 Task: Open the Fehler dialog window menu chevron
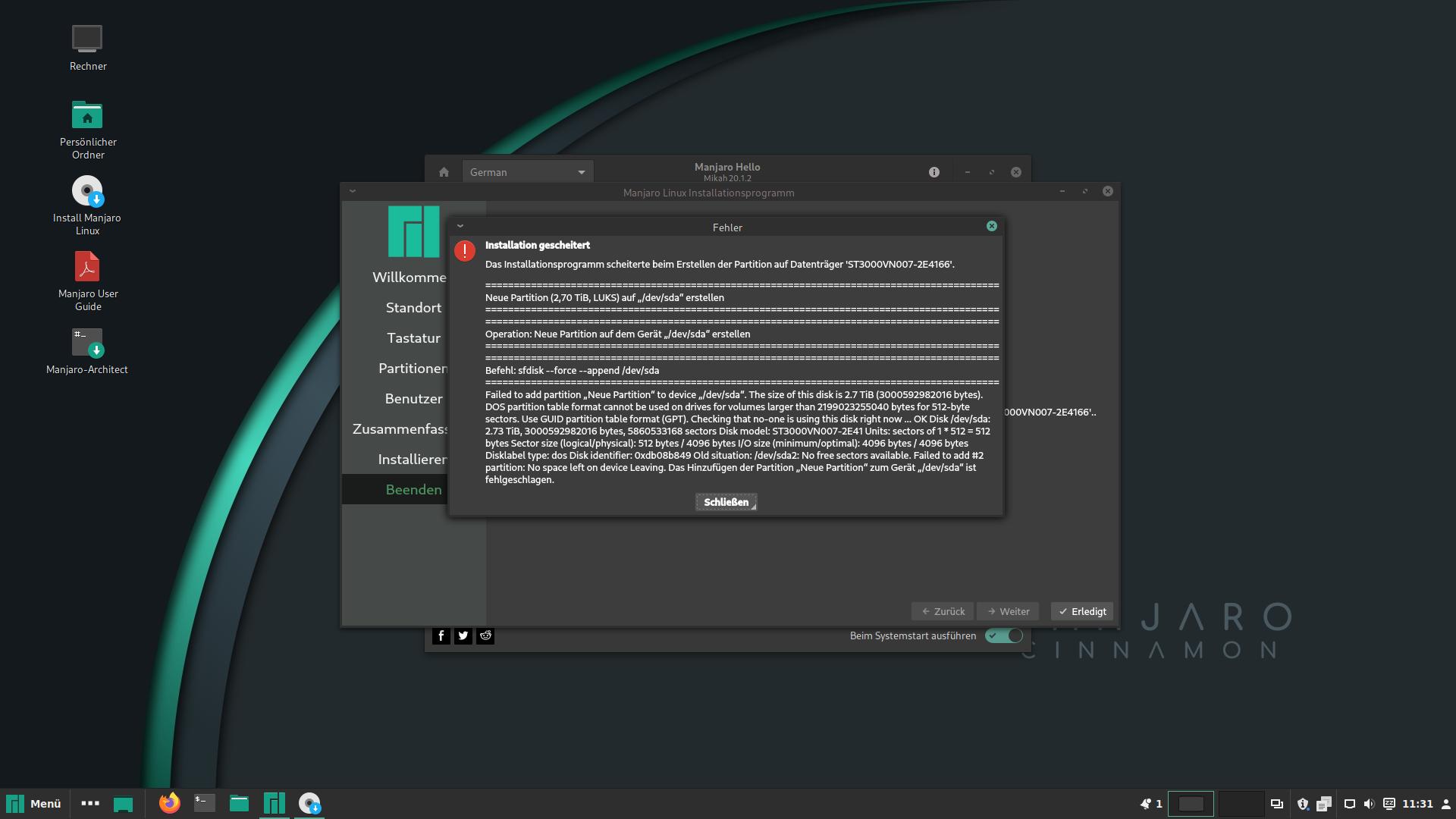(x=460, y=226)
